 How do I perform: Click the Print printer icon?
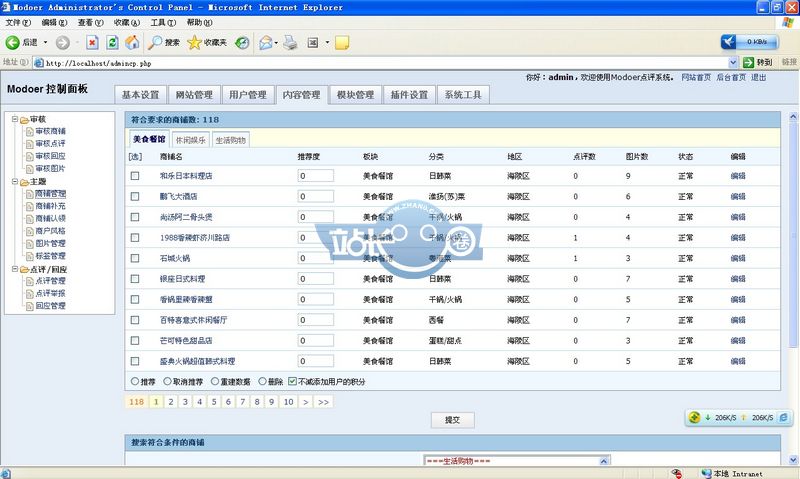(x=290, y=42)
